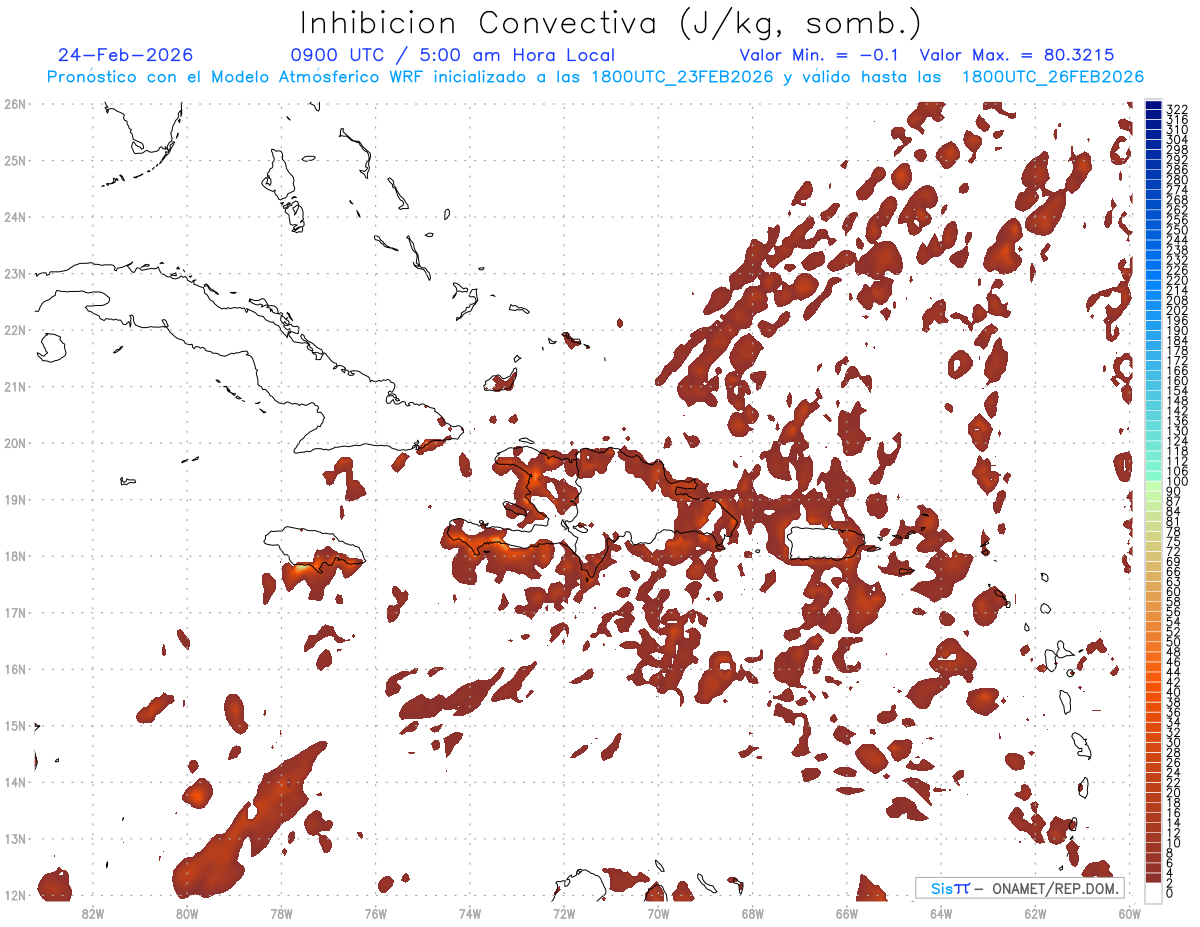
Task: Click the colorbar value 322
Action: (1177, 109)
